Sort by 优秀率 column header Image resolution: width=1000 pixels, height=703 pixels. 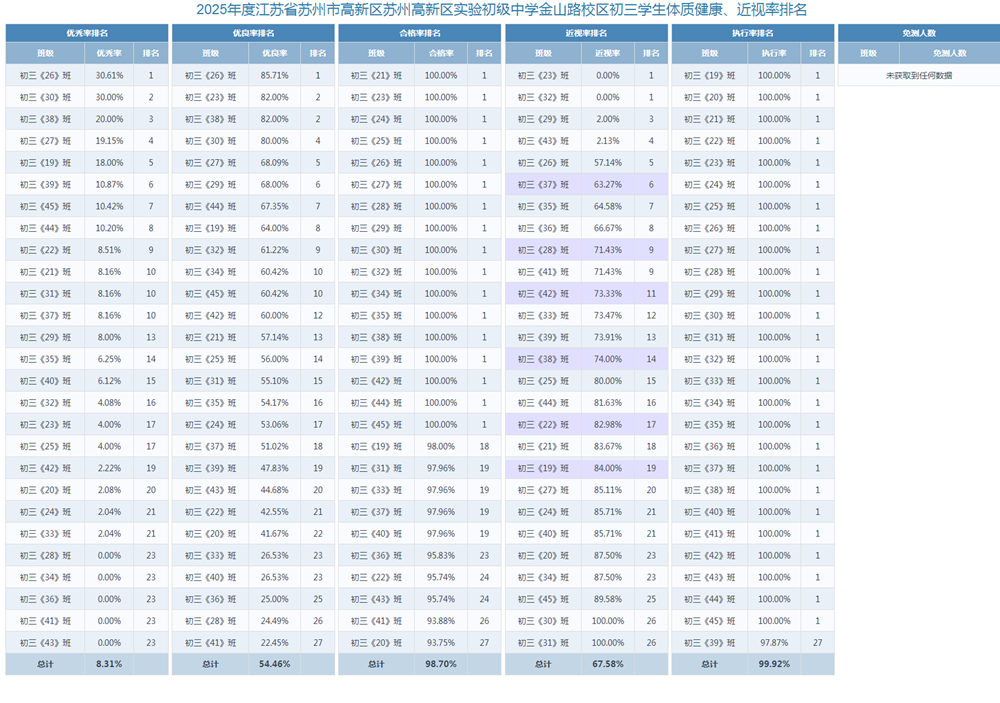109,54
